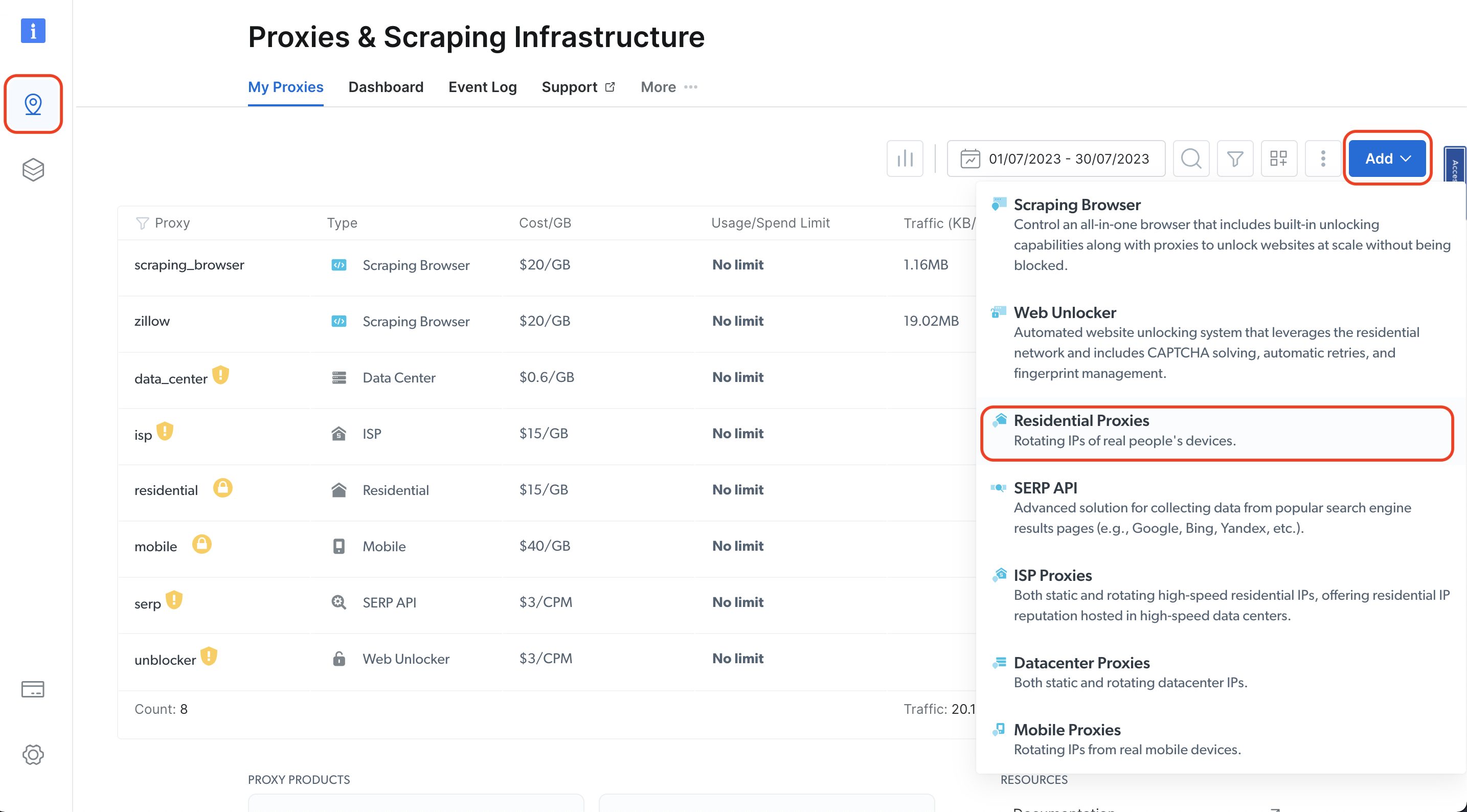This screenshot has height=812, width=1467.
Task: Open the zillow proxy row
Action: point(152,321)
